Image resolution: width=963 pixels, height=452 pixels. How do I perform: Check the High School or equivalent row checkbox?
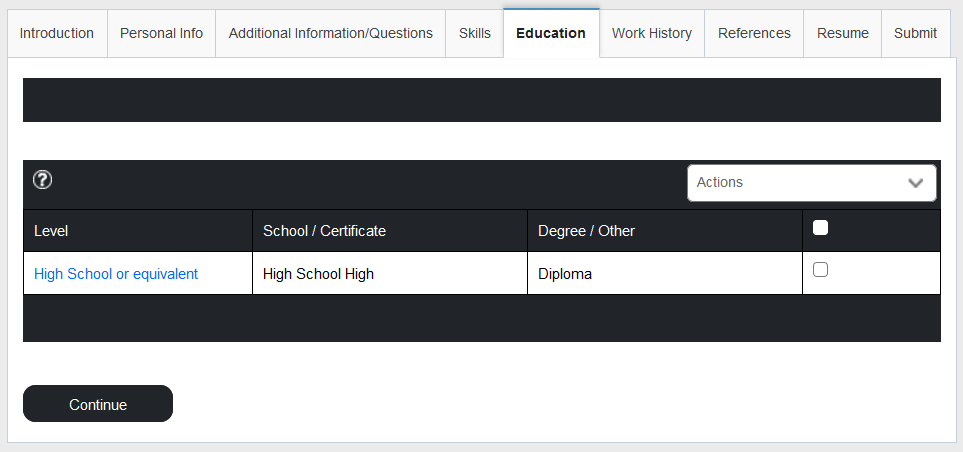pos(820,270)
